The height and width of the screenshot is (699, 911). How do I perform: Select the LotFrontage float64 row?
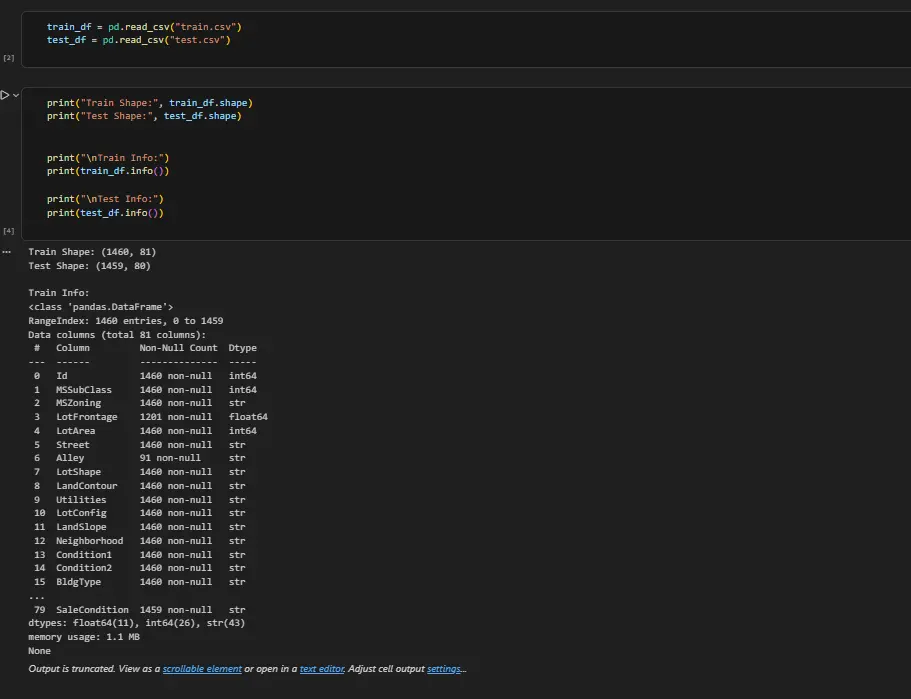click(150, 417)
